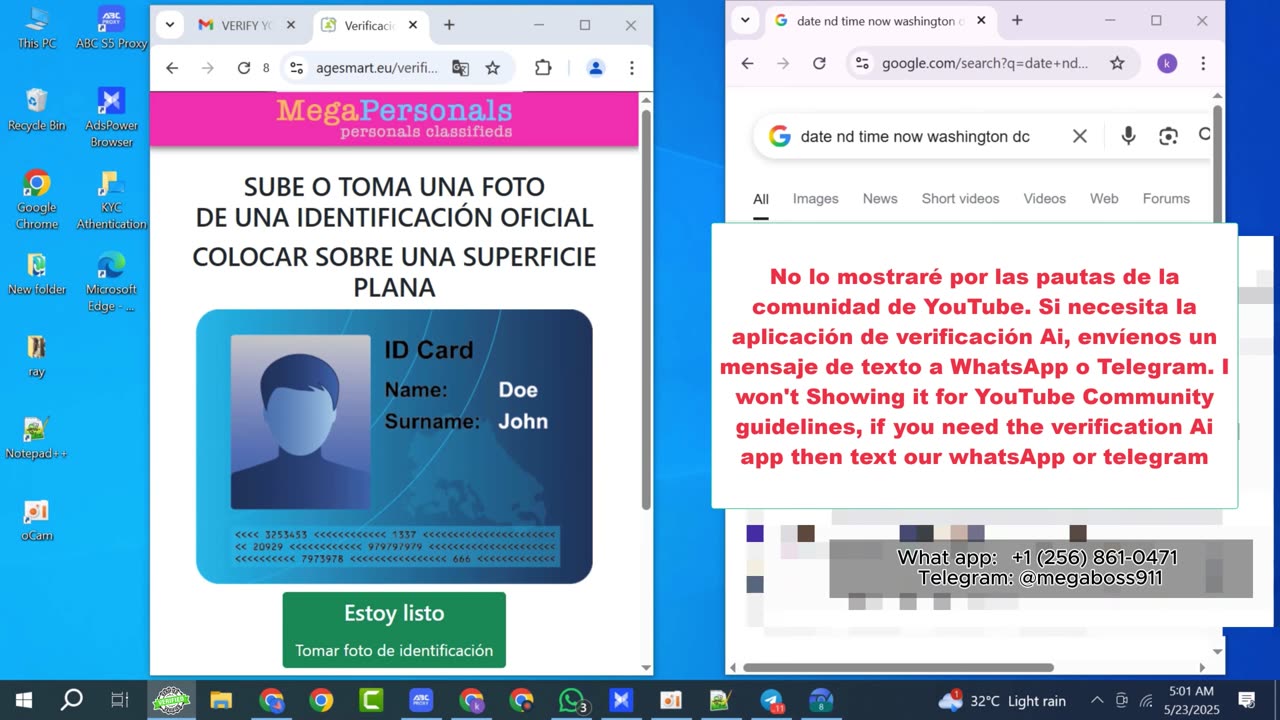This screenshot has width=1280, height=720.
Task: Open taskbar search magnifier
Action: pos(72,700)
